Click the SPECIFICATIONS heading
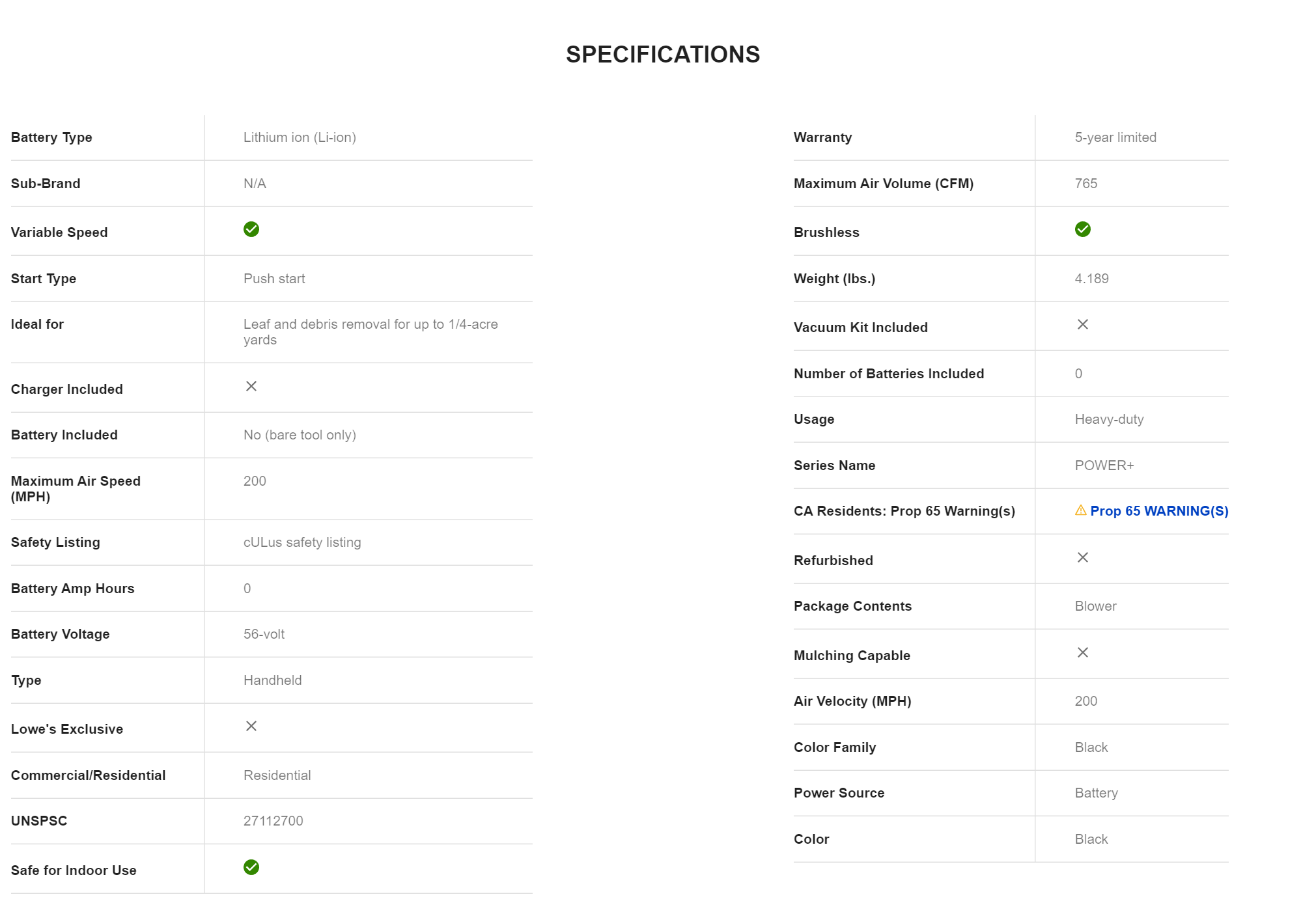This screenshot has height=903, width=1316. point(662,55)
